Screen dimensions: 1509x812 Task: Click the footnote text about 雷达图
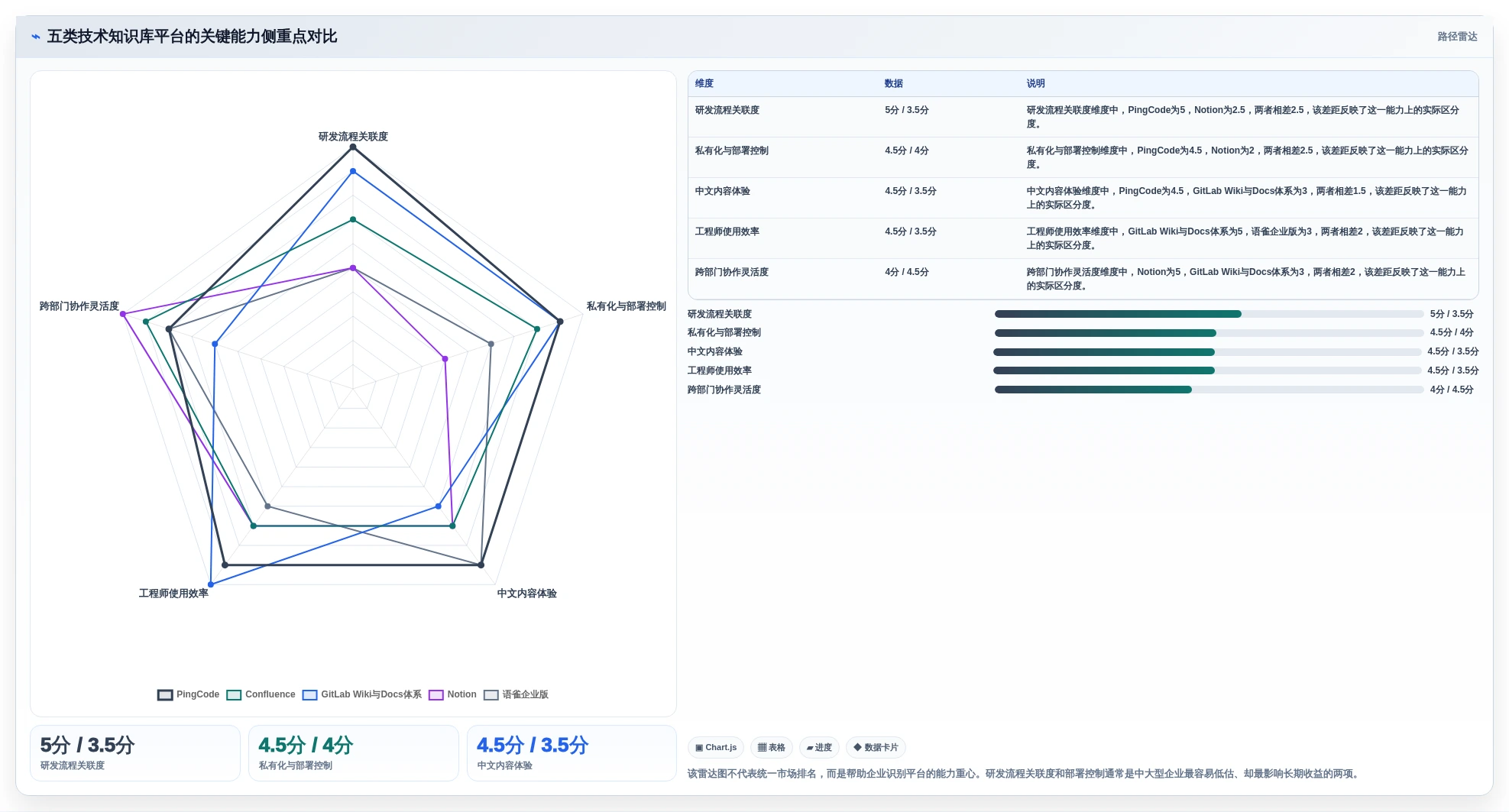click(1025, 774)
